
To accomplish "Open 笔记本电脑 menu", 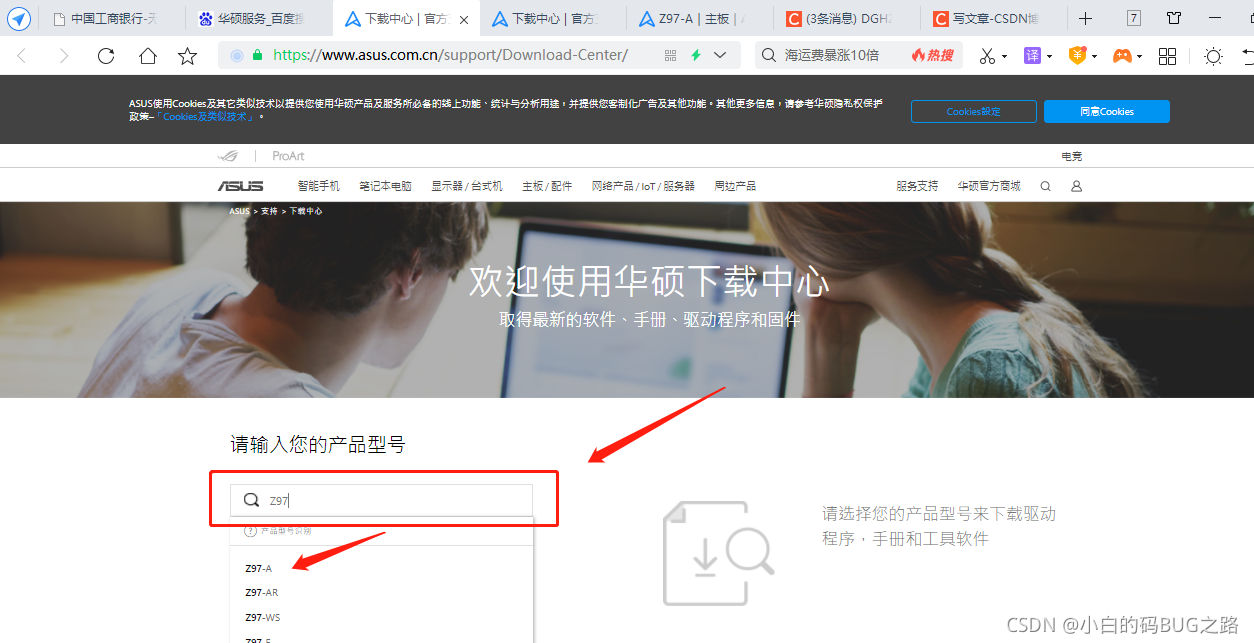I will point(386,186).
